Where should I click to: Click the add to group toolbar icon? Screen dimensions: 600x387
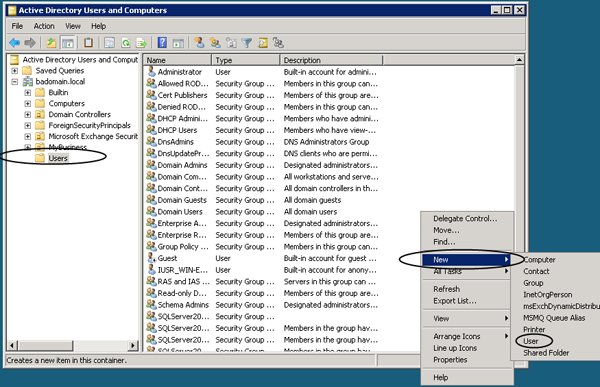click(278, 43)
